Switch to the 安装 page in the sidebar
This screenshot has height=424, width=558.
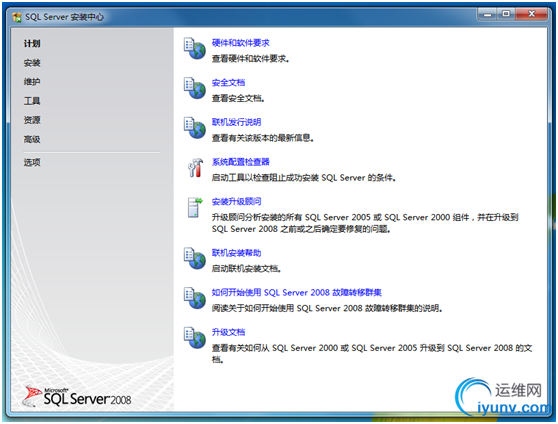[x=32, y=63]
